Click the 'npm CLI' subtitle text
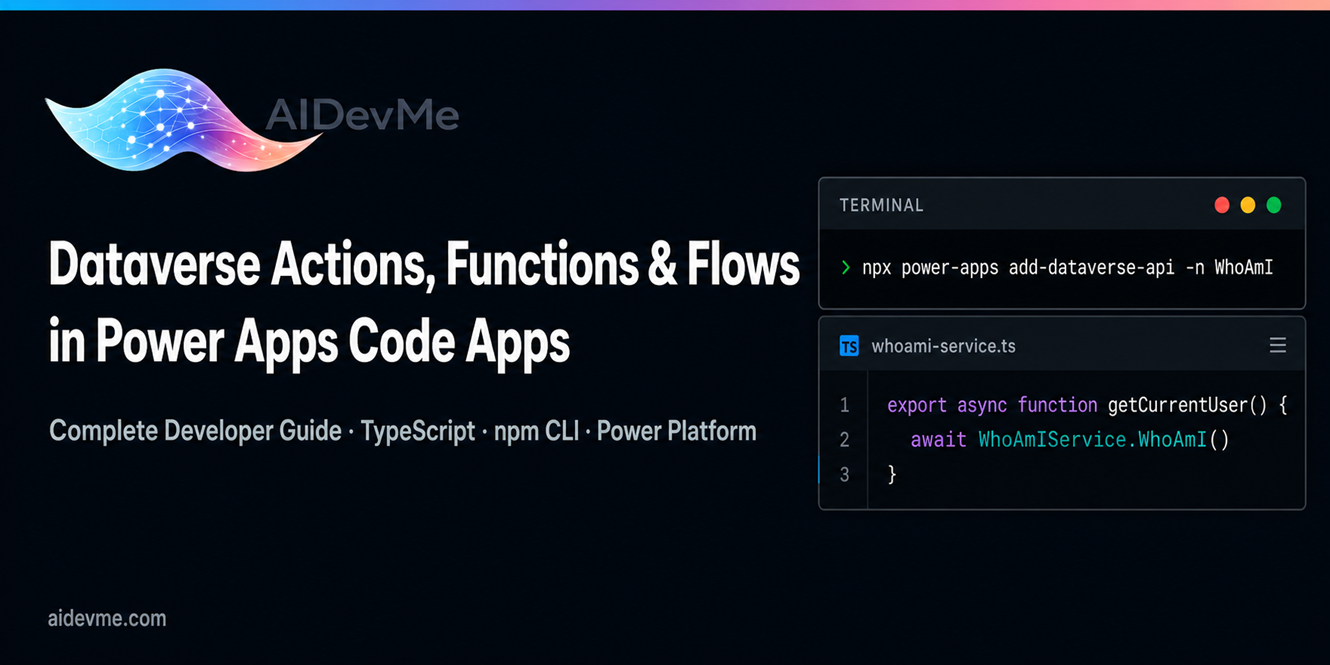Image resolution: width=1330 pixels, height=665 pixels. (536, 431)
